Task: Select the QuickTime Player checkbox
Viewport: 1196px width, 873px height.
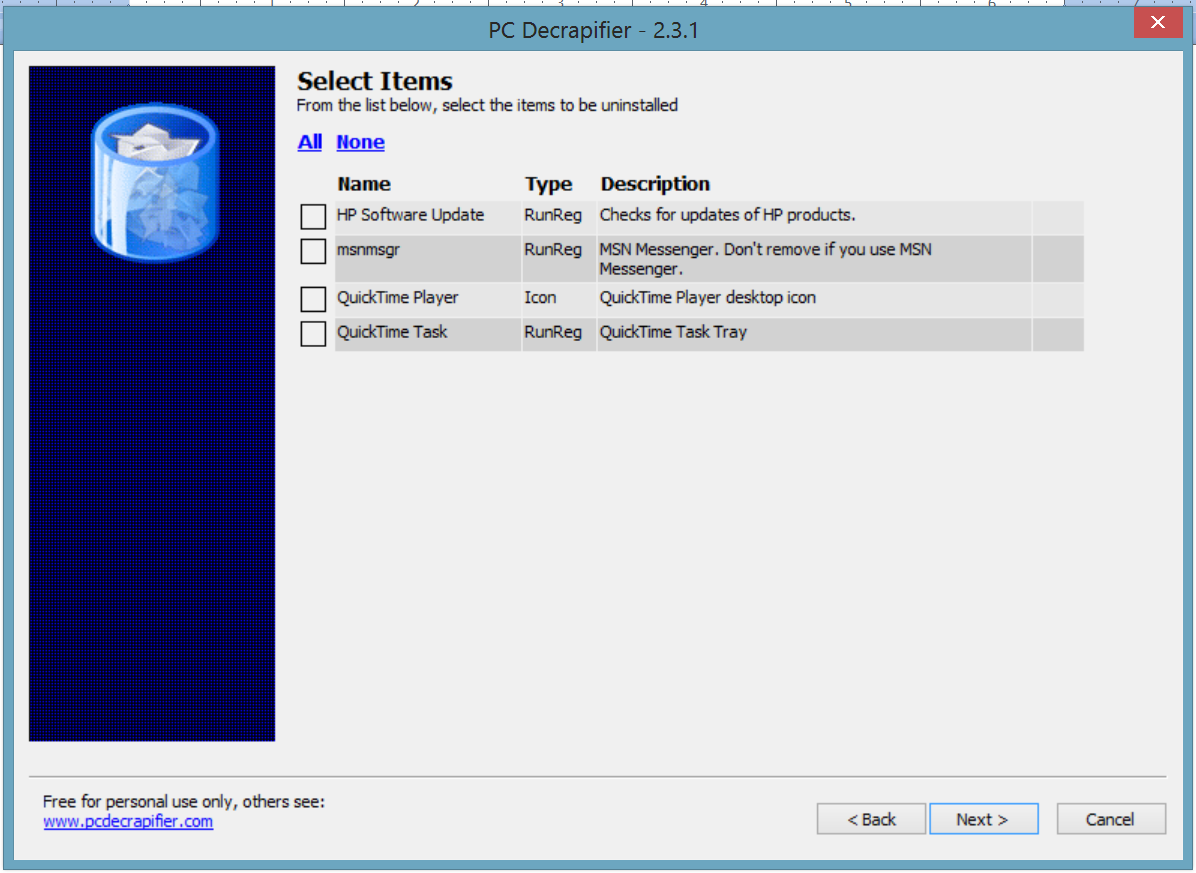Action: click(x=313, y=299)
